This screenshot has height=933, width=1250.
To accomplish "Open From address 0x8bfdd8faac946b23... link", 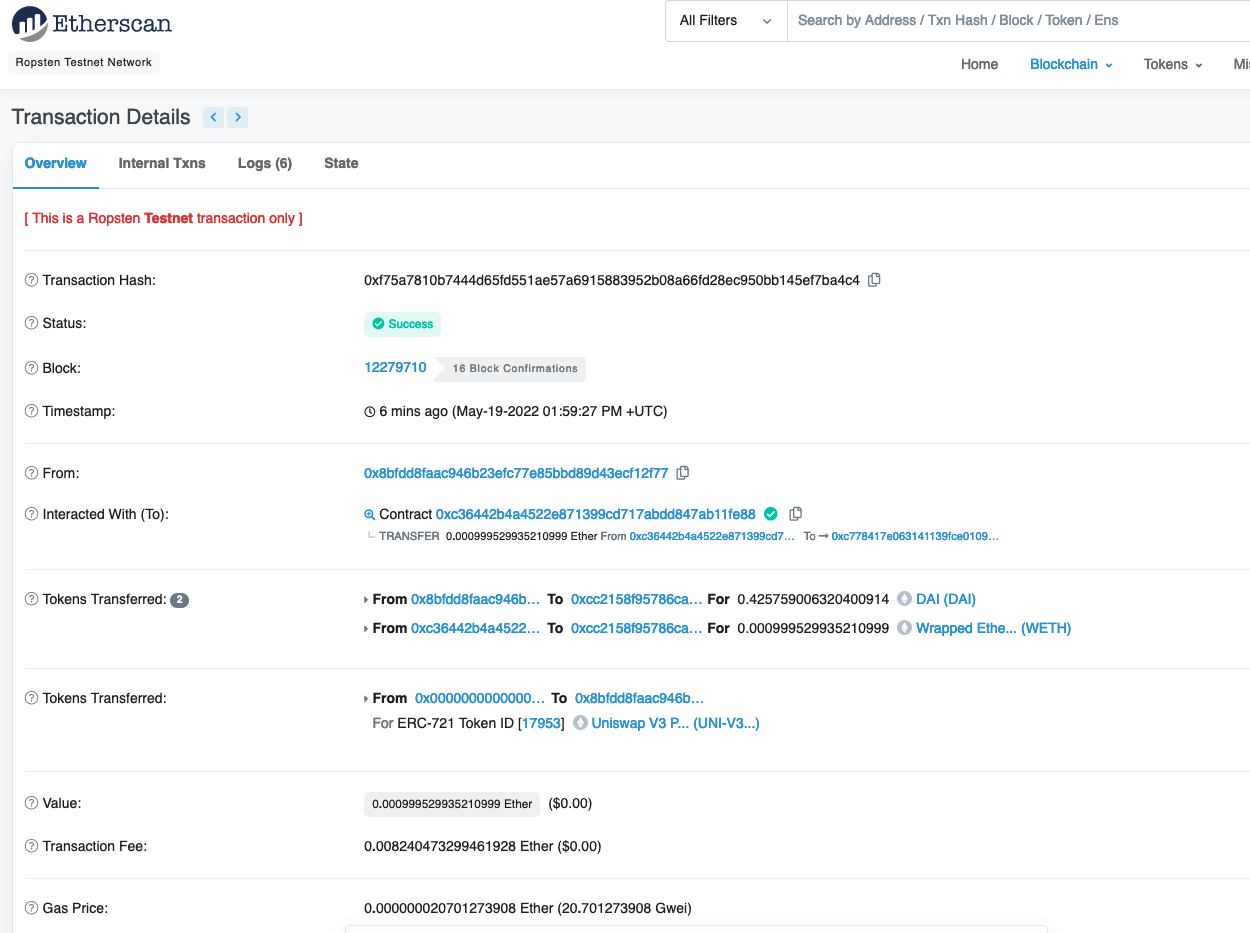I will pos(516,473).
